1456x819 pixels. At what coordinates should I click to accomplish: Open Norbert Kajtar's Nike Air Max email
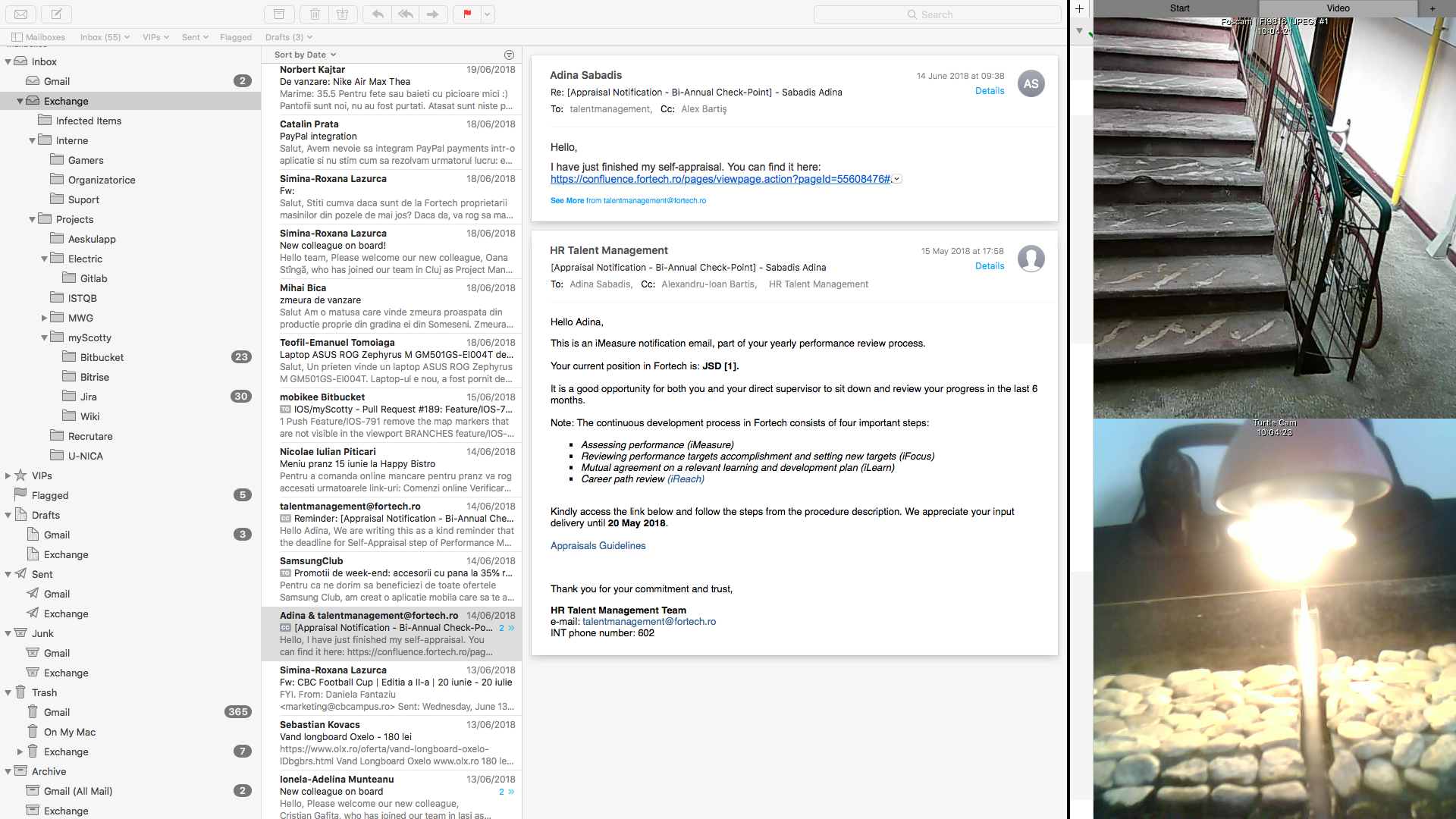391,88
